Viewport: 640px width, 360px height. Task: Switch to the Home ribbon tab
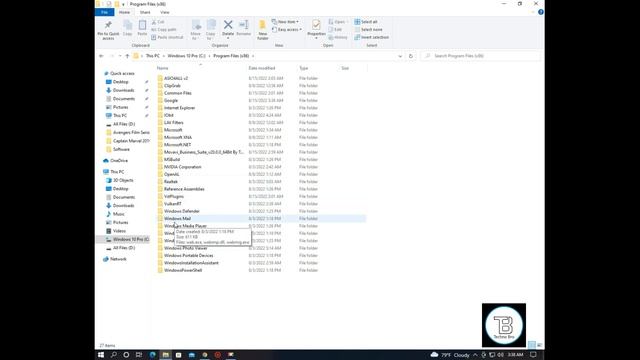click(x=124, y=12)
